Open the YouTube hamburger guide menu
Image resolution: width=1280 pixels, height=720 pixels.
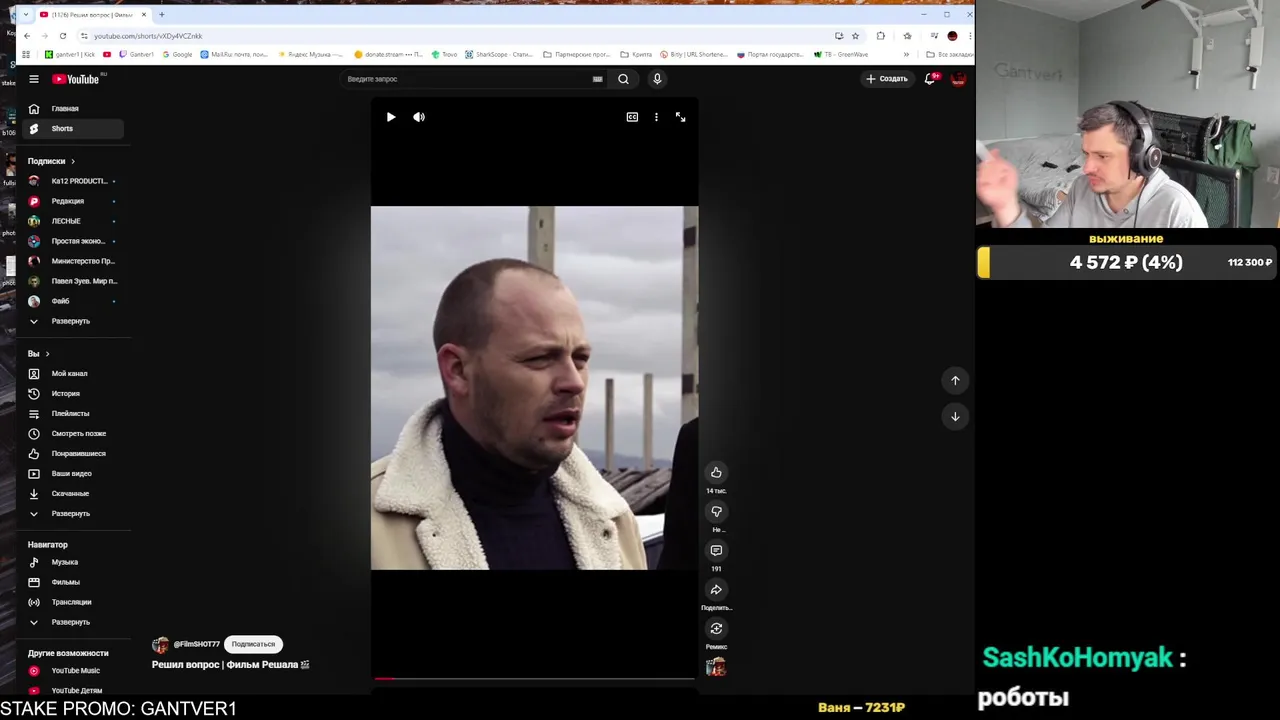(34, 79)
